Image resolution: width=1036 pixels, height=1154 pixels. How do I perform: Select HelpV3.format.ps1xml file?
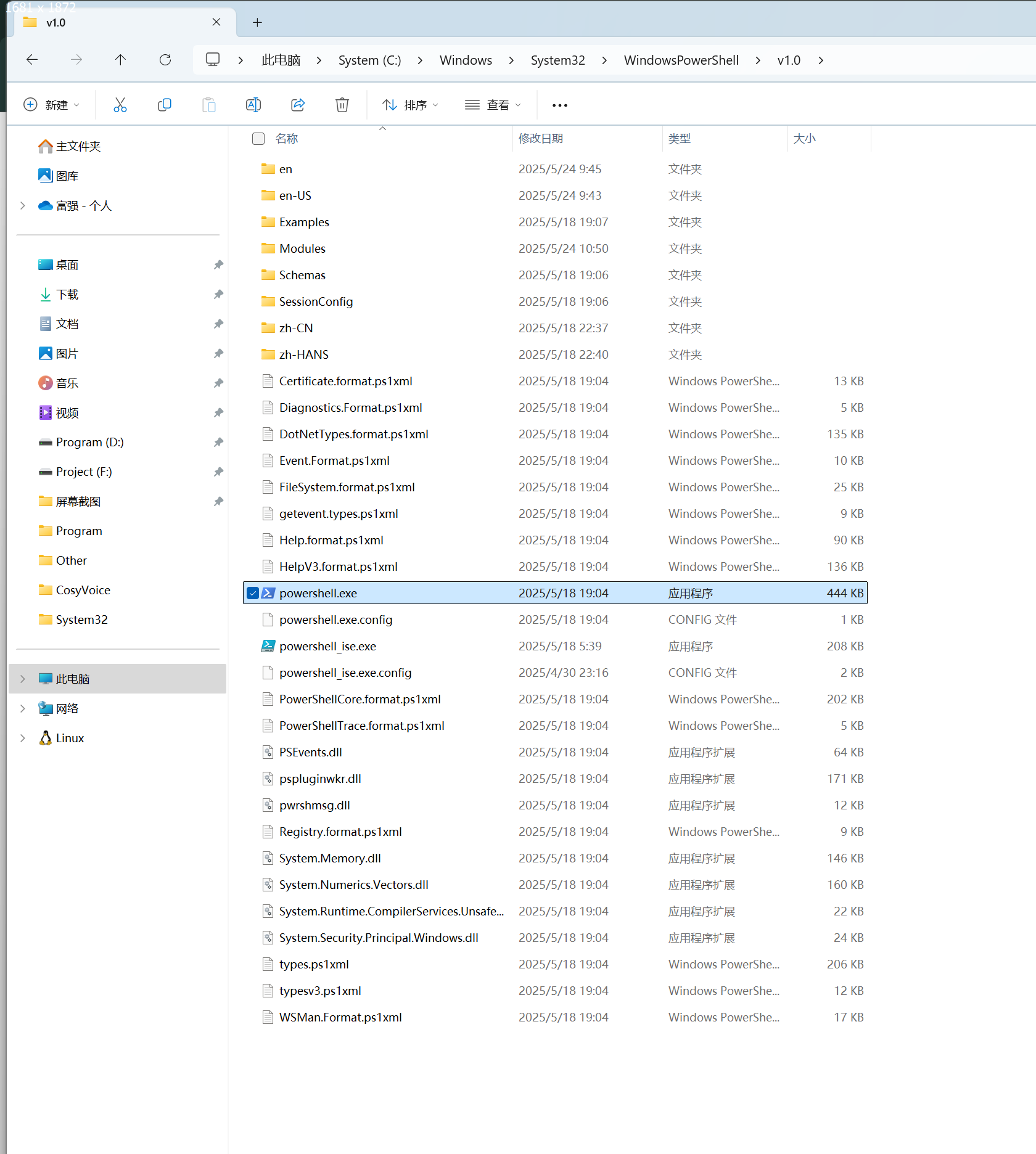(555, 567)
